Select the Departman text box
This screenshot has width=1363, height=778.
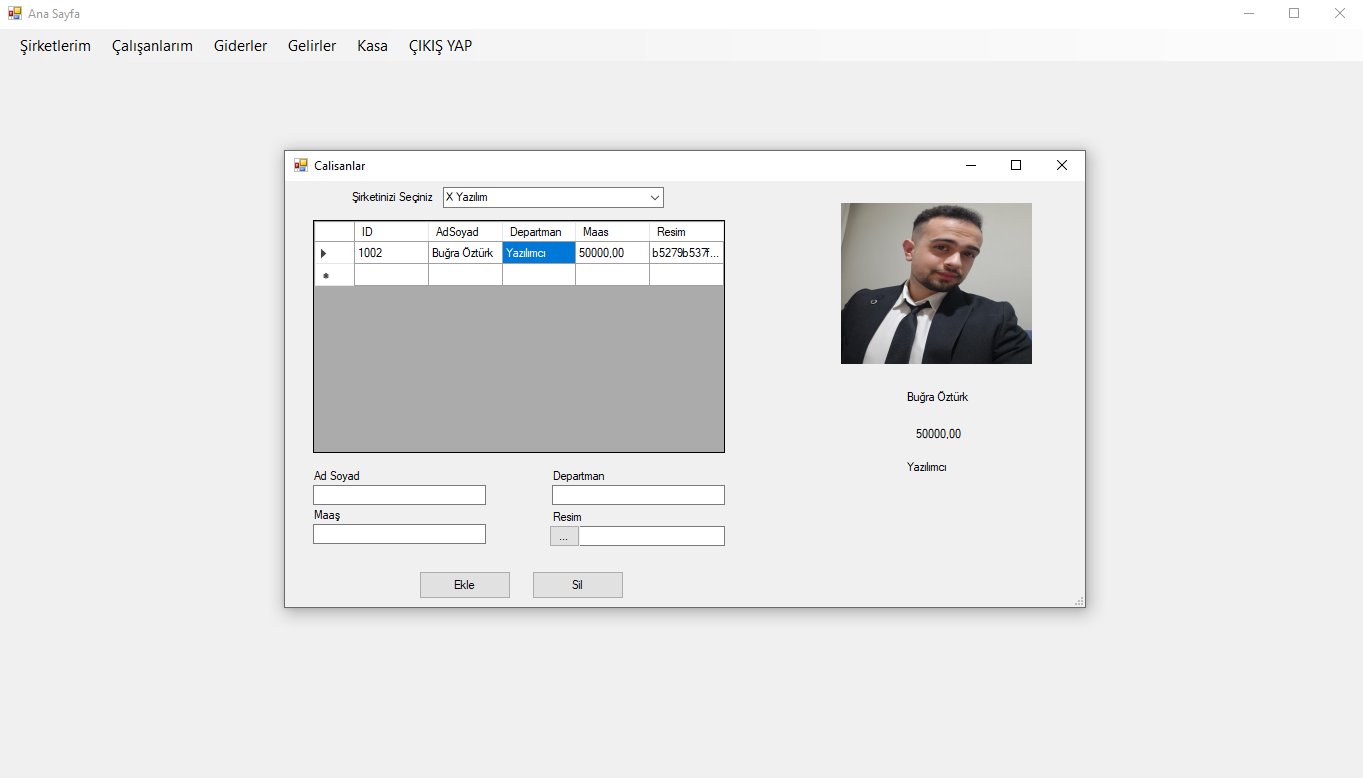pos(638,495)
